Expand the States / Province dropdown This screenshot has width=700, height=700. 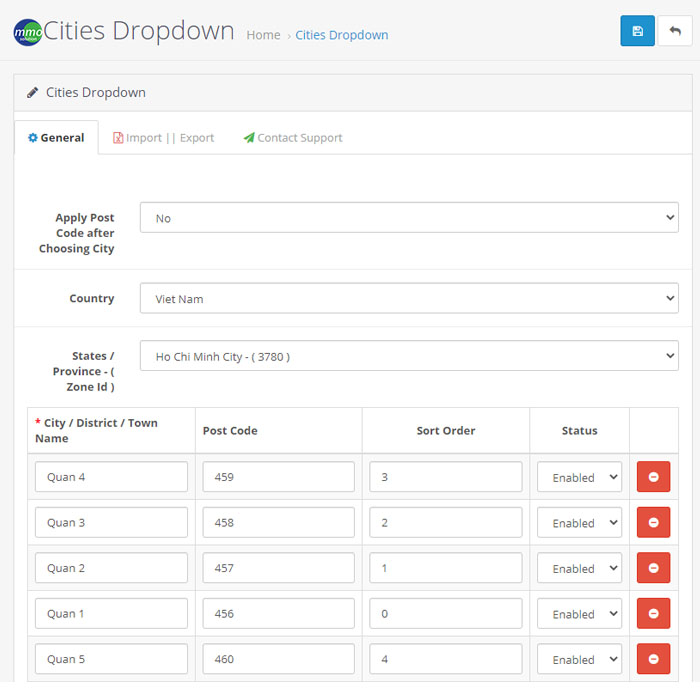[408, 356]
